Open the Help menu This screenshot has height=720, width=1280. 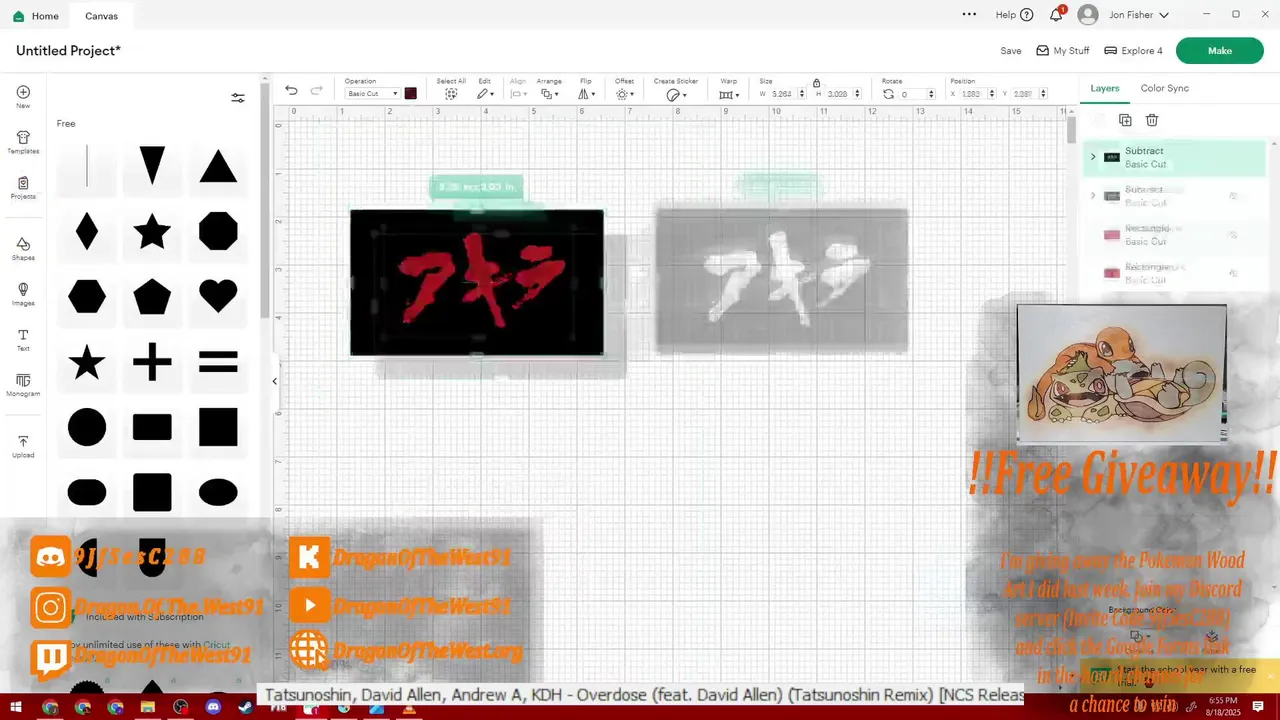point(1014,15)
